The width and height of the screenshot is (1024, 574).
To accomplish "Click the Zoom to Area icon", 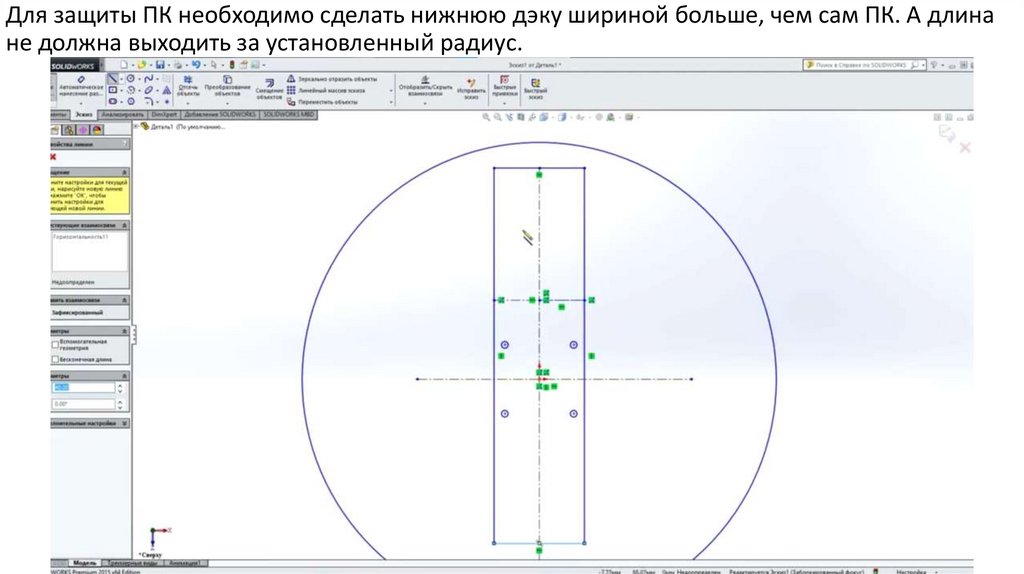I will pos(498,117).
